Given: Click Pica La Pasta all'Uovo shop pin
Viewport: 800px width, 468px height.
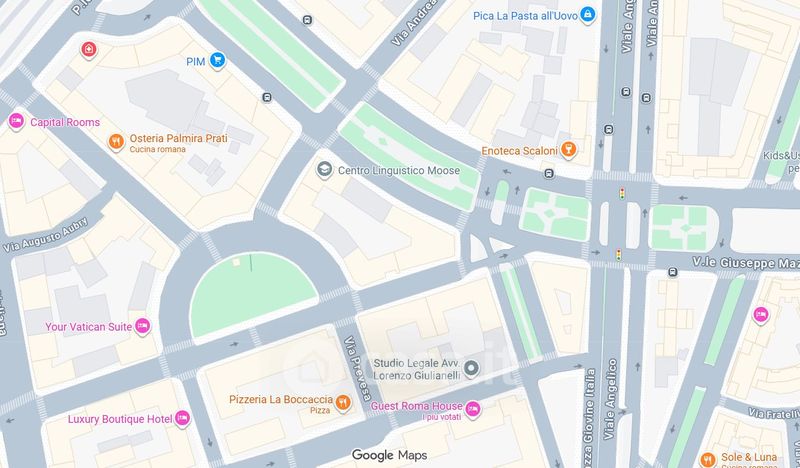Looking at the screenshot, I should click(588, 15).
